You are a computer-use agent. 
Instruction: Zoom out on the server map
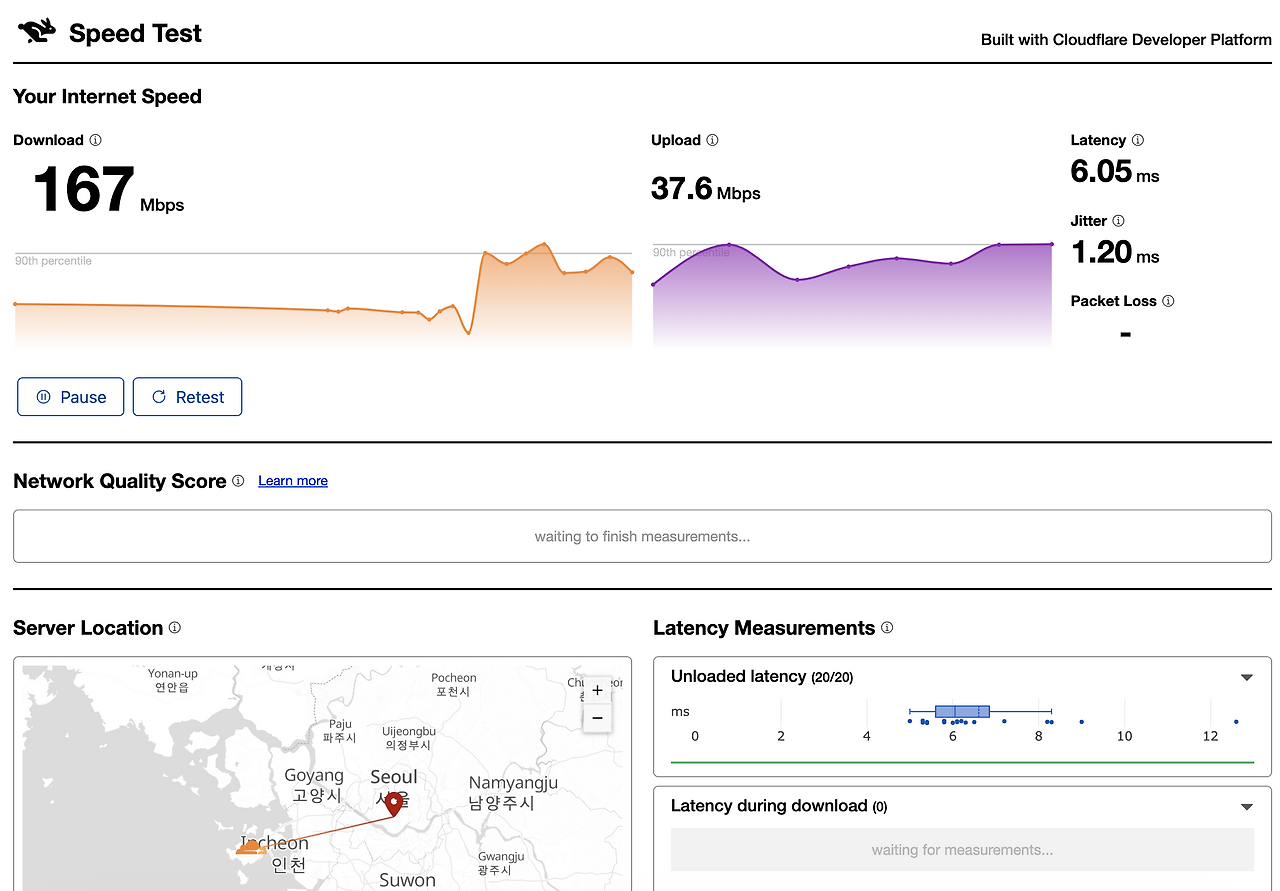[597, 717]
